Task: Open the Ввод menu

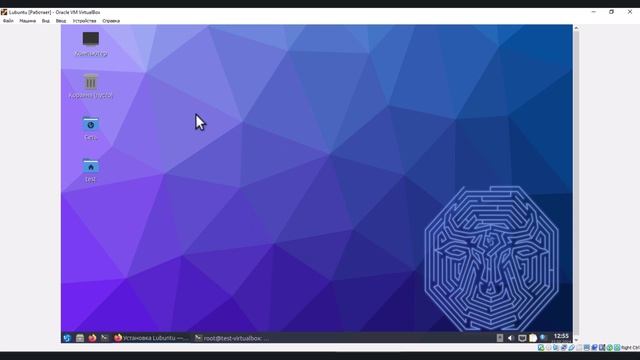Action: point(61,21)
